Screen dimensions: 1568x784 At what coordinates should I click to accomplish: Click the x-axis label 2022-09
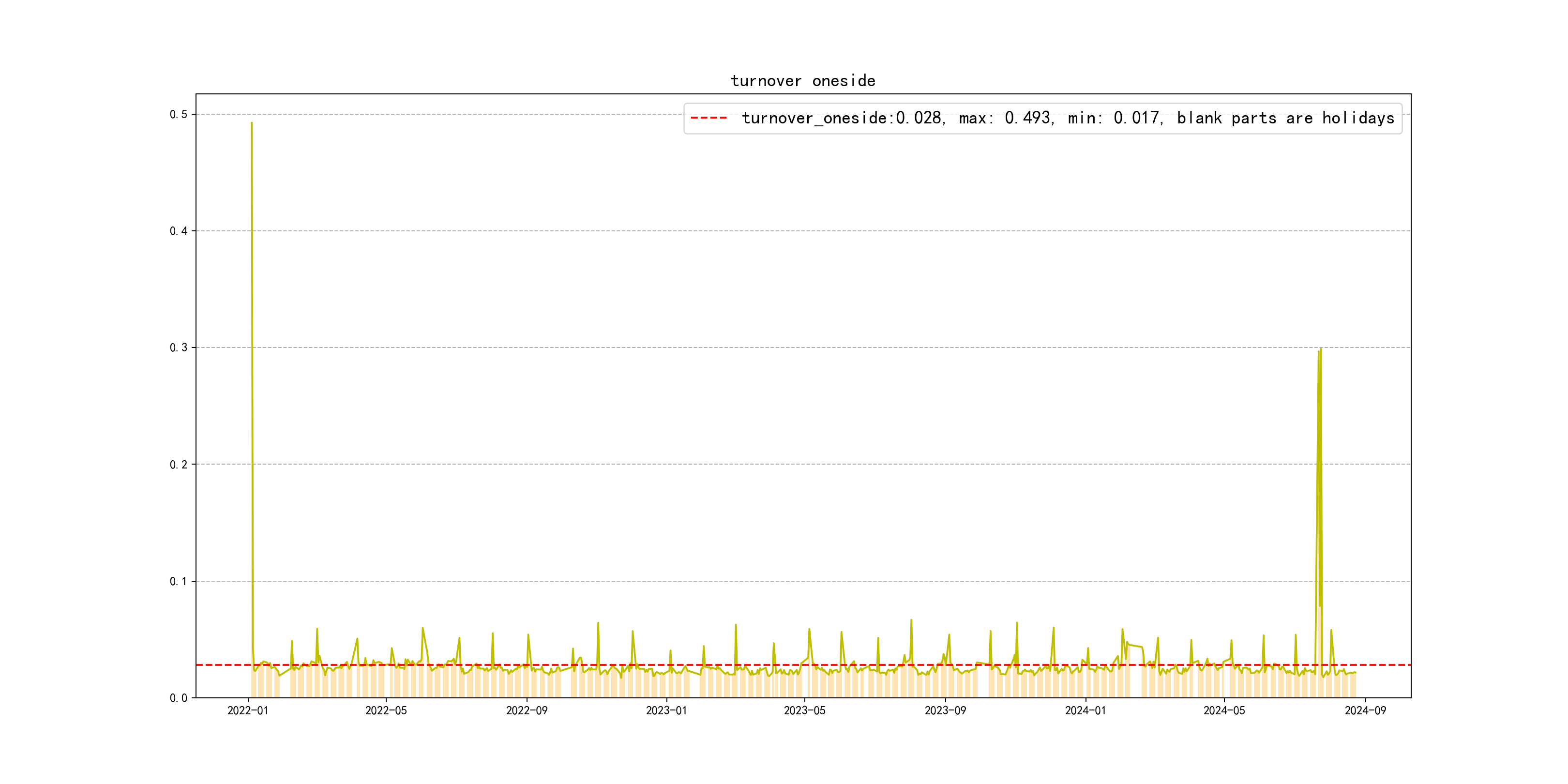[x=527, y=711]
